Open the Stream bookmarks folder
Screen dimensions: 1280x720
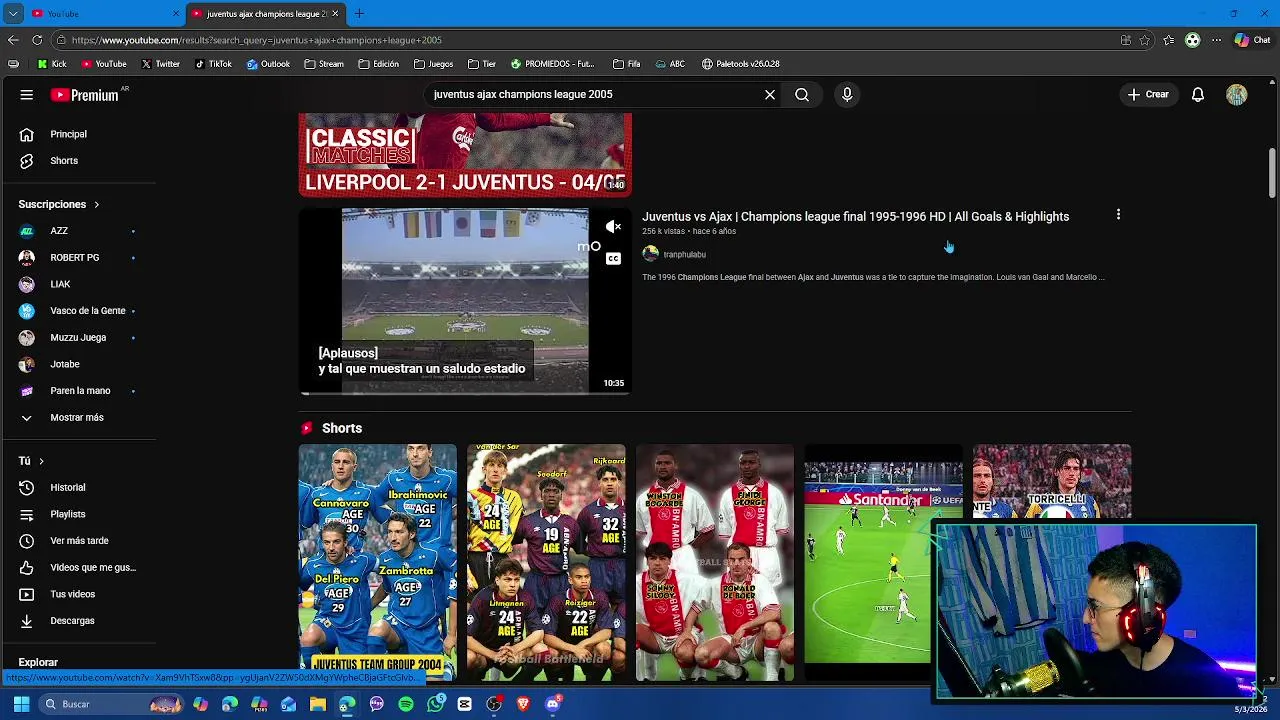pyautogui.click(x=324, y=64)
